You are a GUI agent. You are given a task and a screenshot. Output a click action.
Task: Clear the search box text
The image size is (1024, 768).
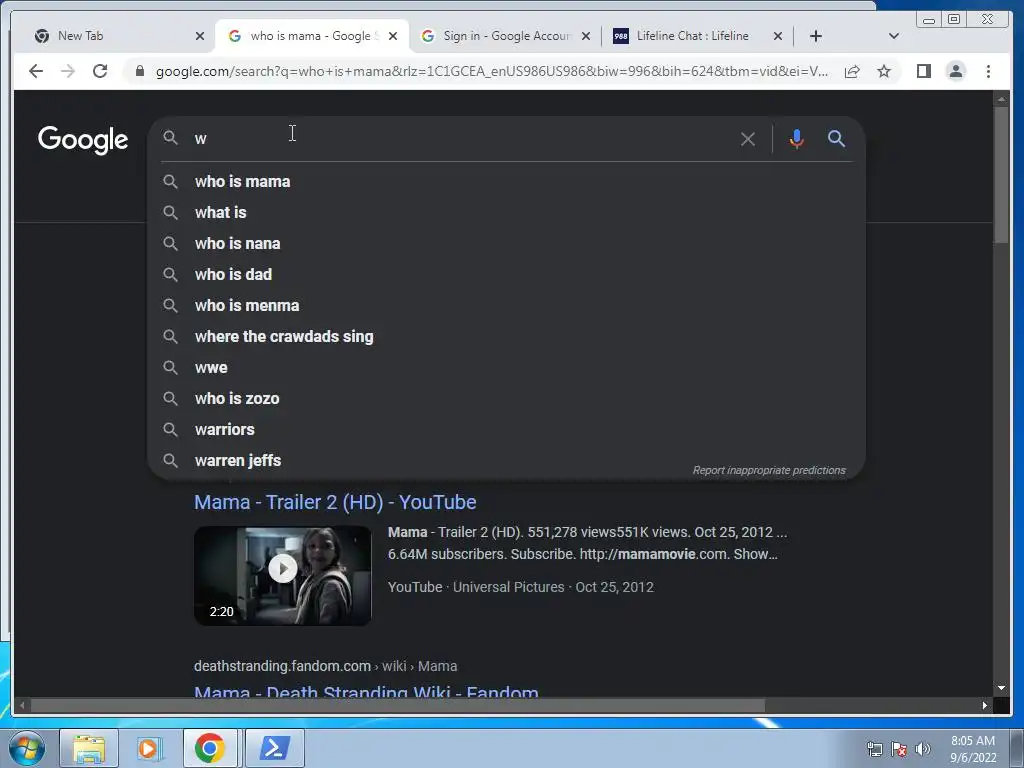tap(748, 138)
